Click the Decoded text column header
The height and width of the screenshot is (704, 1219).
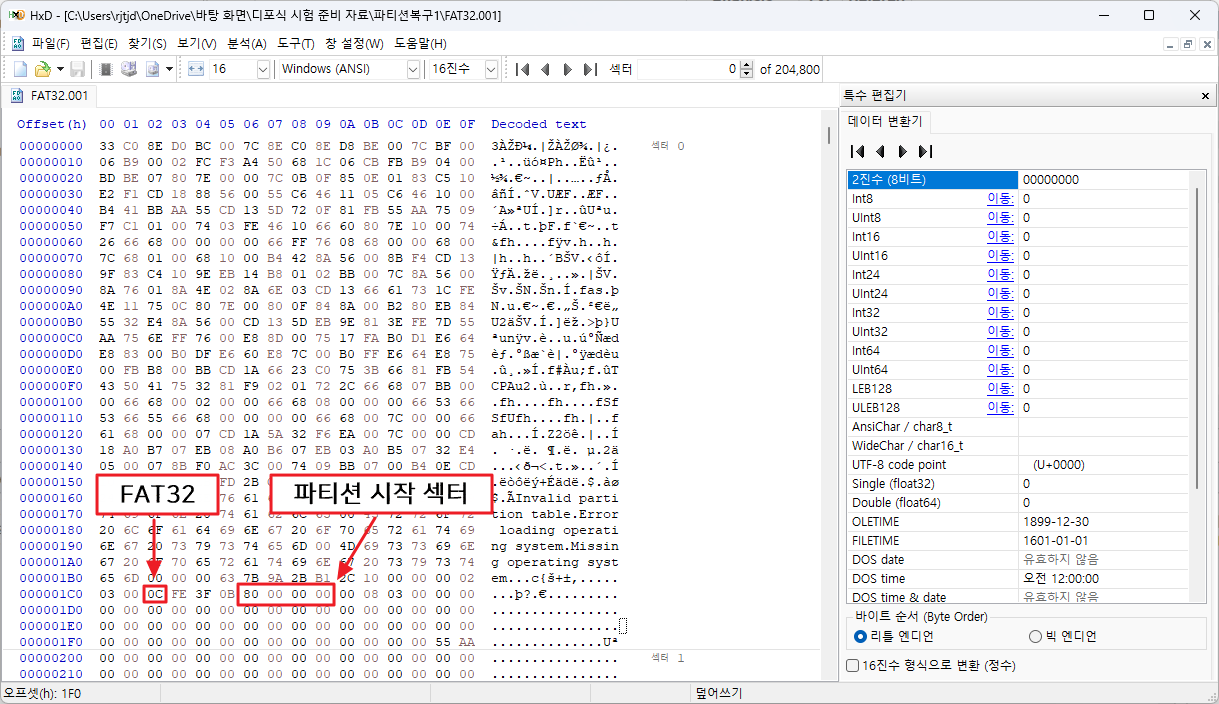pyautogui.click(x=539, y=124)
